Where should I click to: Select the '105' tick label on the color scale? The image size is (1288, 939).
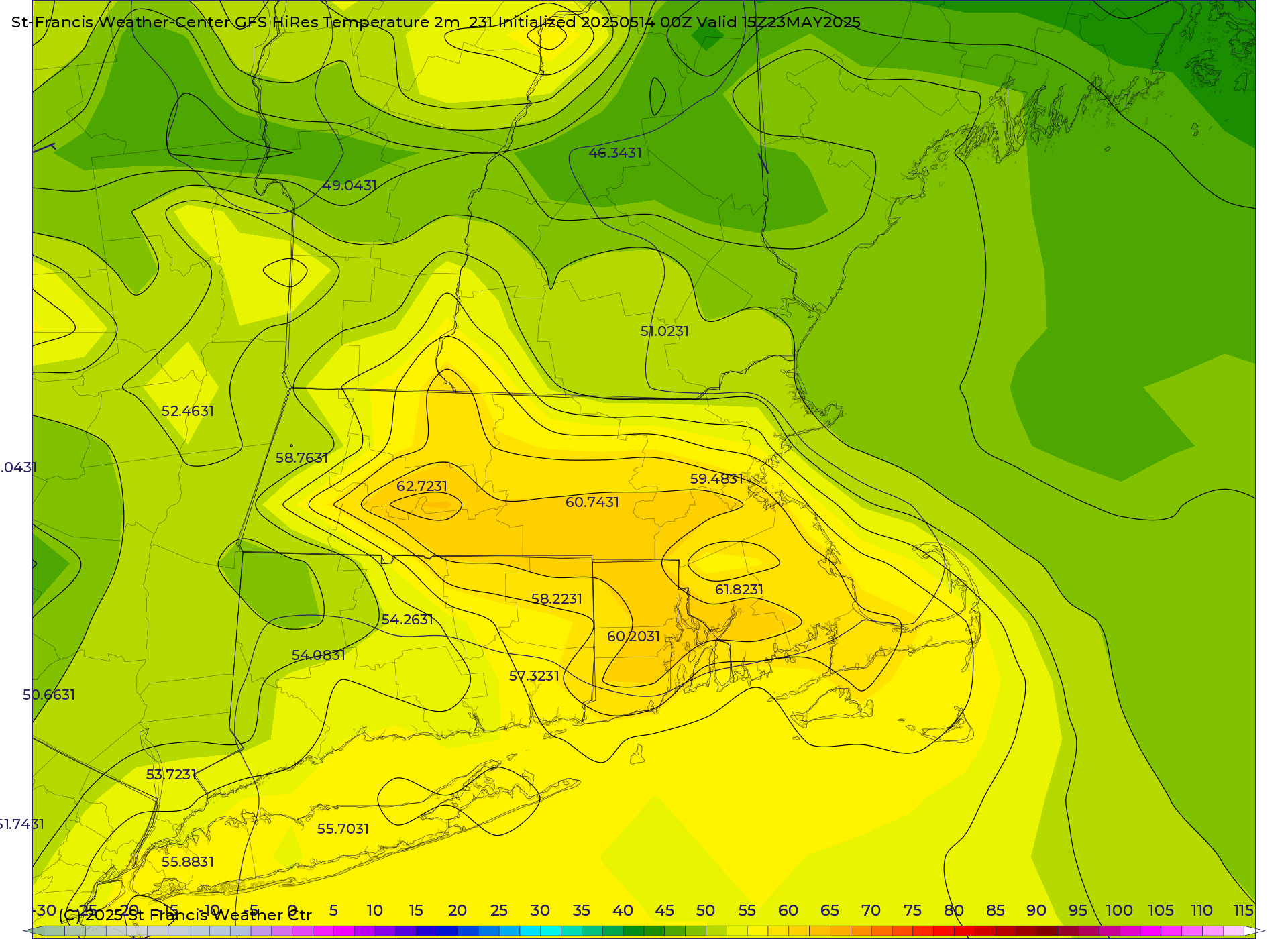[x=1161, y=911]
